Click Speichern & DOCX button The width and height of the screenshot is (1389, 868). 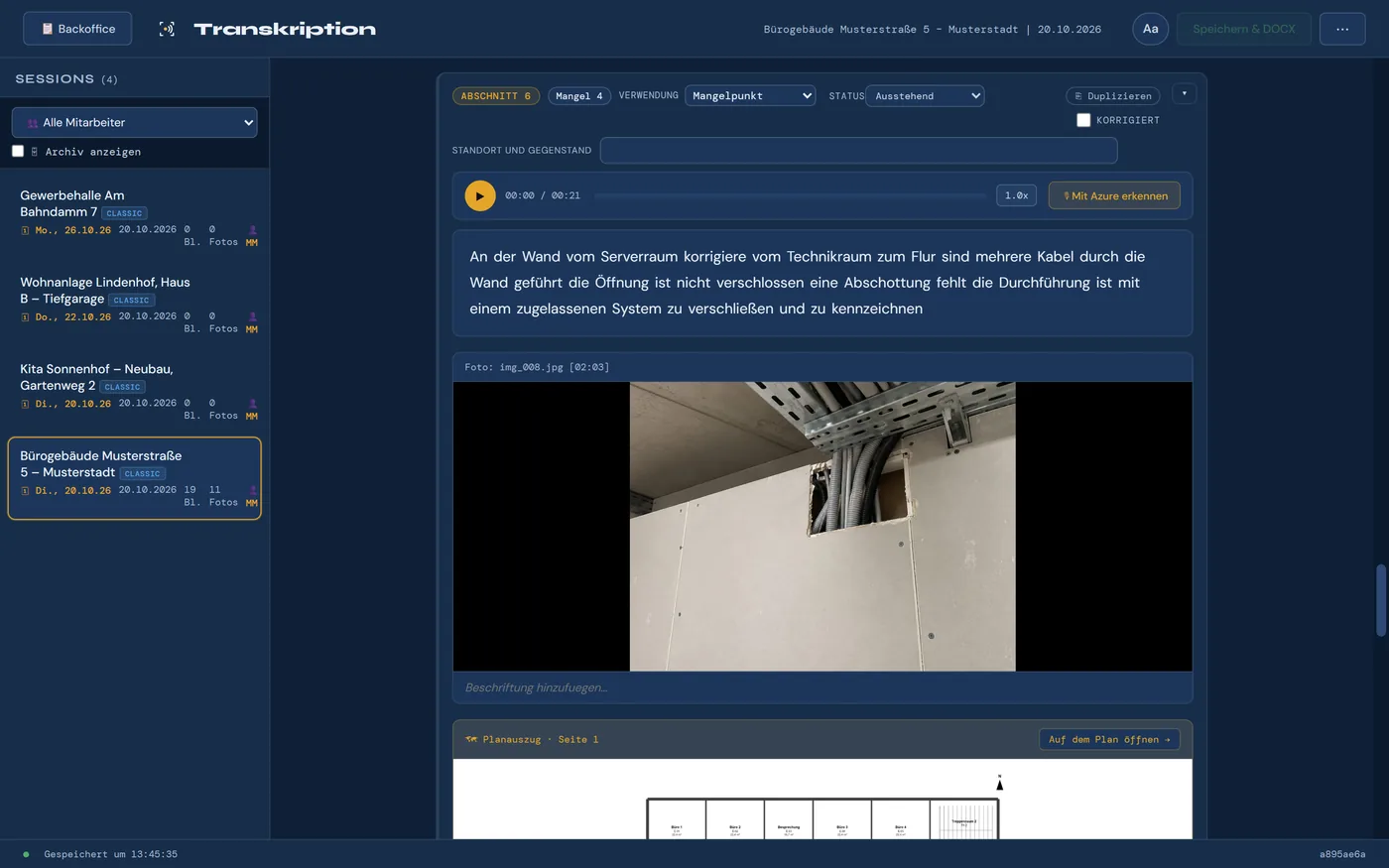1244,29
